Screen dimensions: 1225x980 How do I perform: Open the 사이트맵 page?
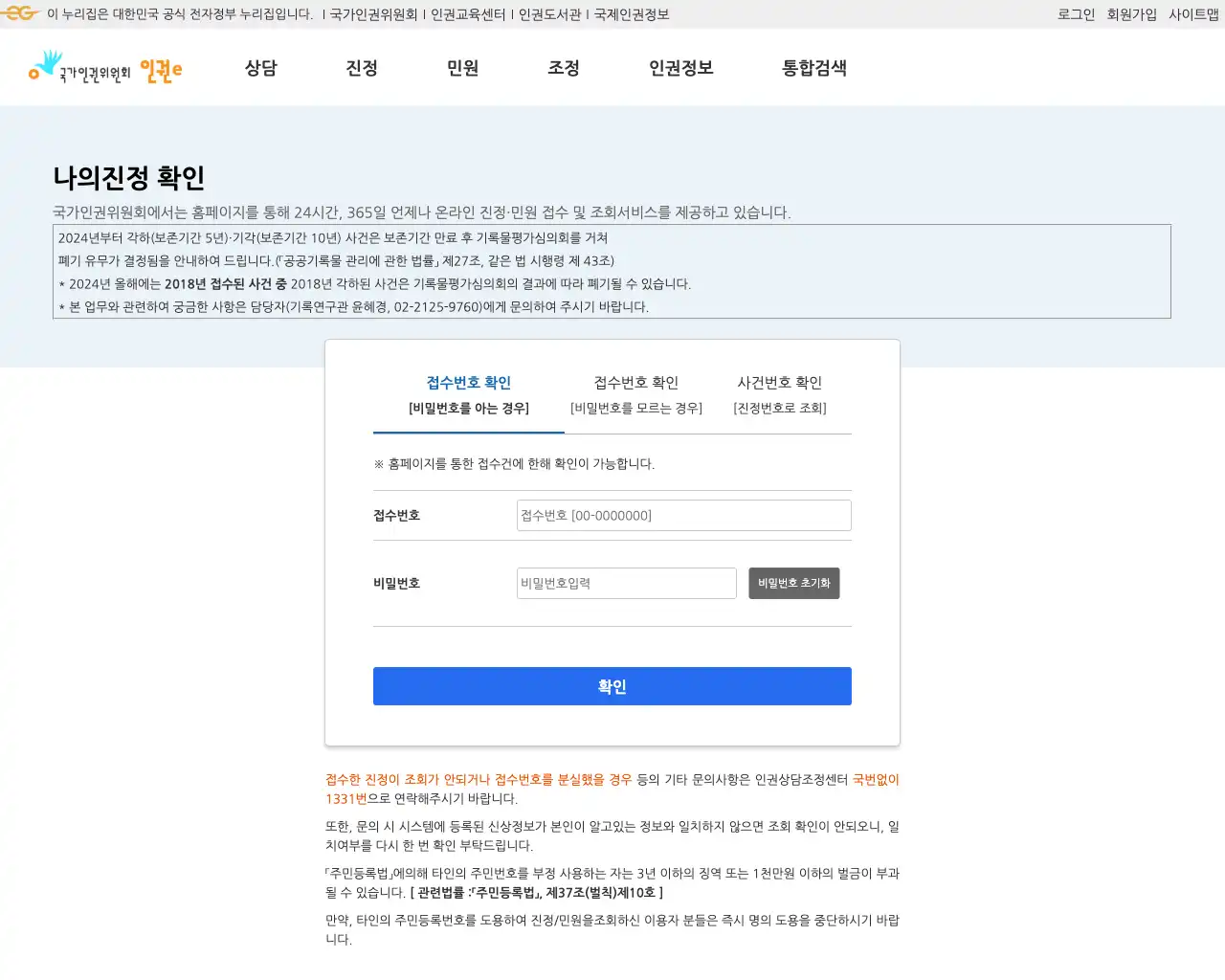tap(1192, 13)
